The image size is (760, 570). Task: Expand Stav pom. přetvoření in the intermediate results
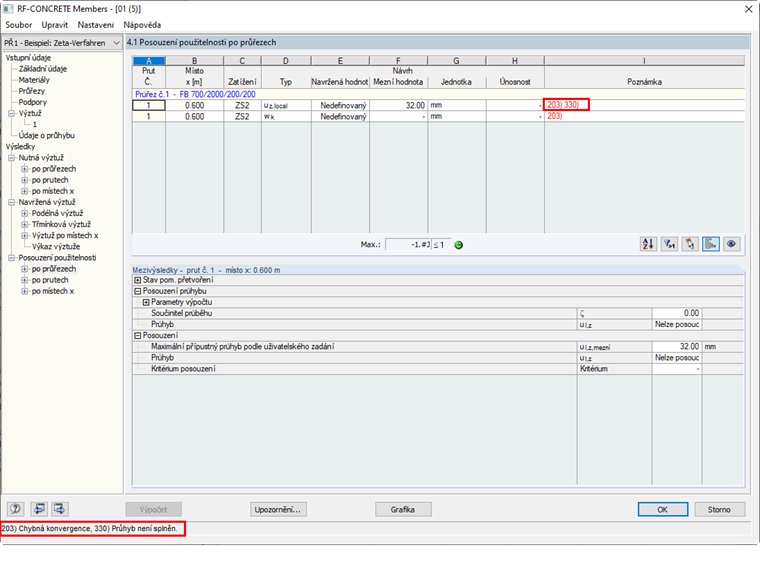(138, 280)
